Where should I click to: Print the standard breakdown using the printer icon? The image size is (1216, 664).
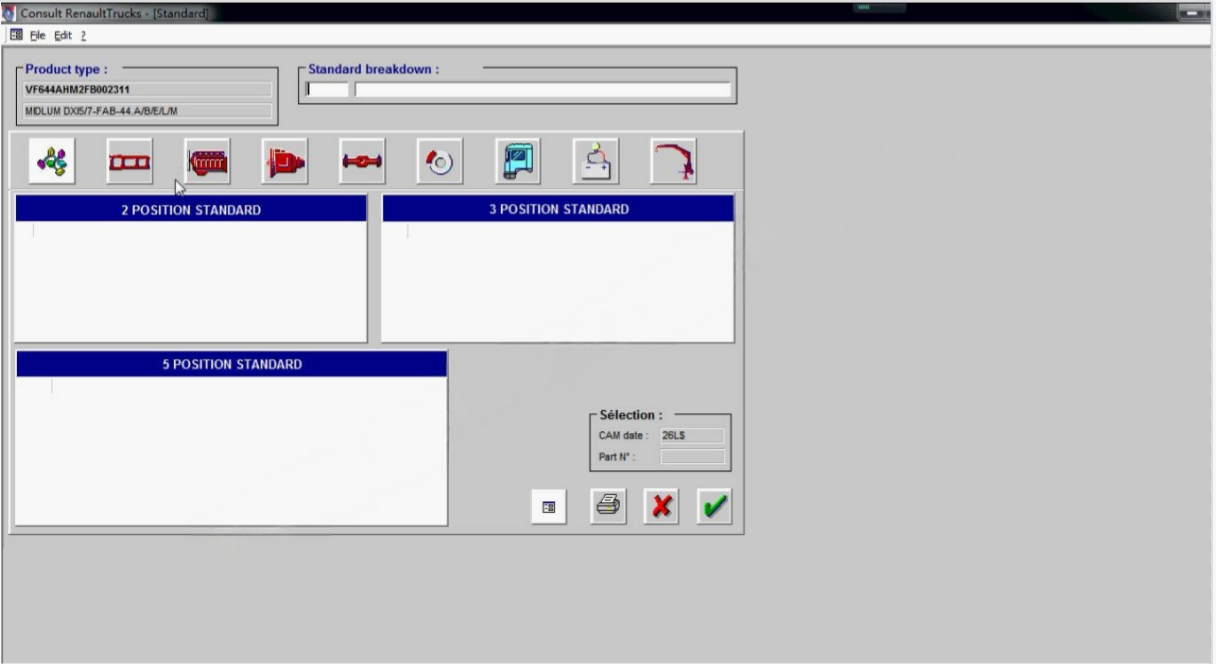pyautogui.click(x=608, y=507)
